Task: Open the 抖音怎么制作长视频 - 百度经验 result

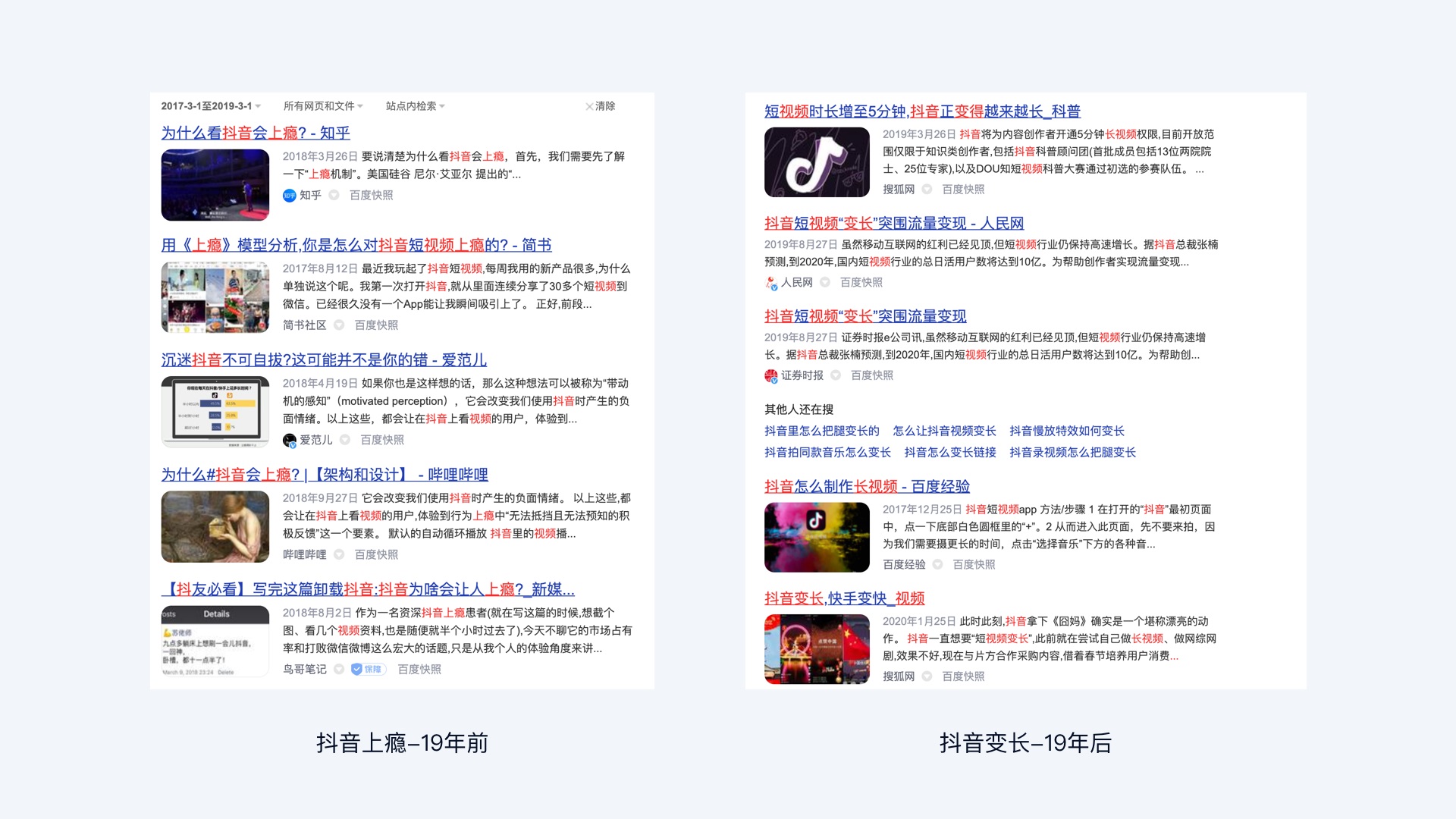Action: 868,487
